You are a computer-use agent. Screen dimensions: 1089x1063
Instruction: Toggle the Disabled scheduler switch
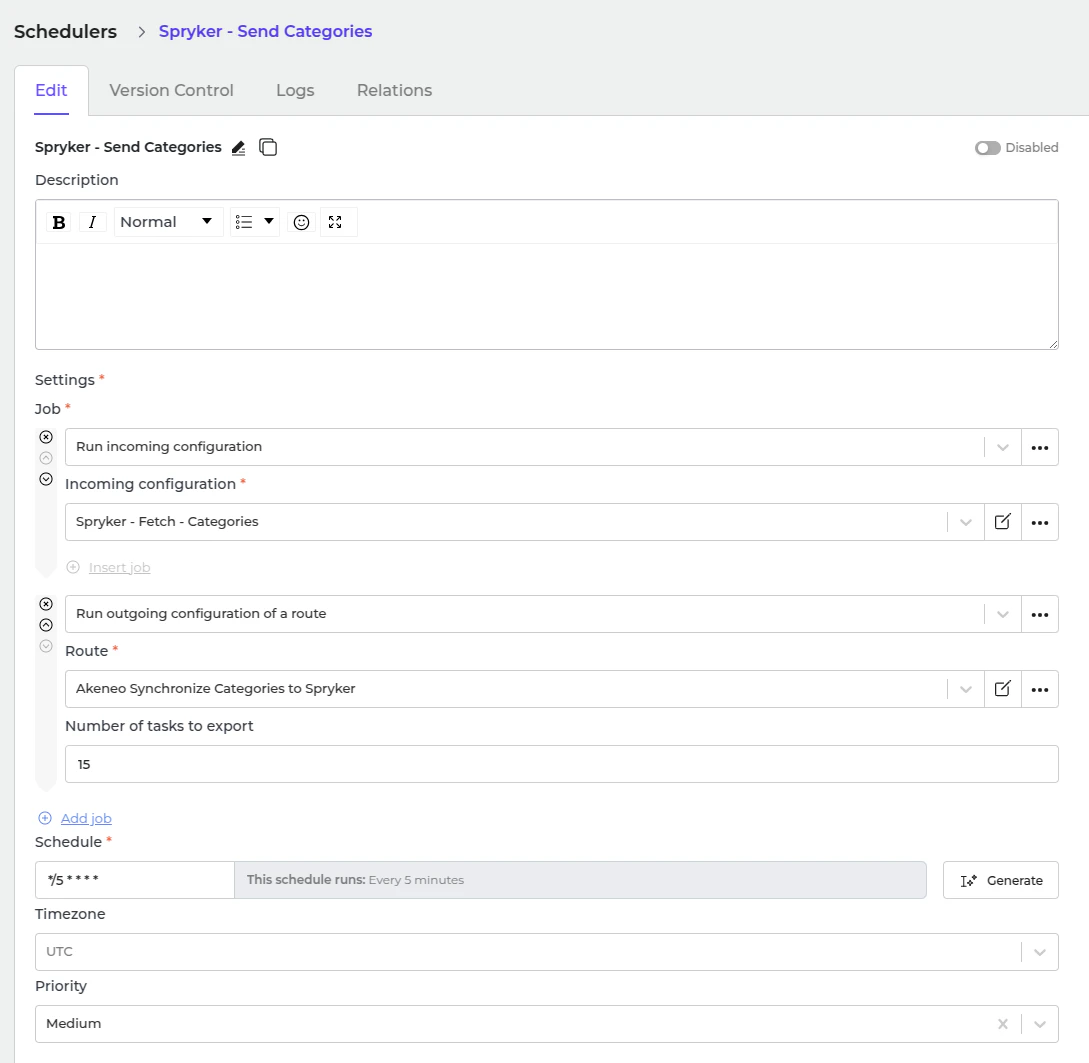[x=988, y=148]
